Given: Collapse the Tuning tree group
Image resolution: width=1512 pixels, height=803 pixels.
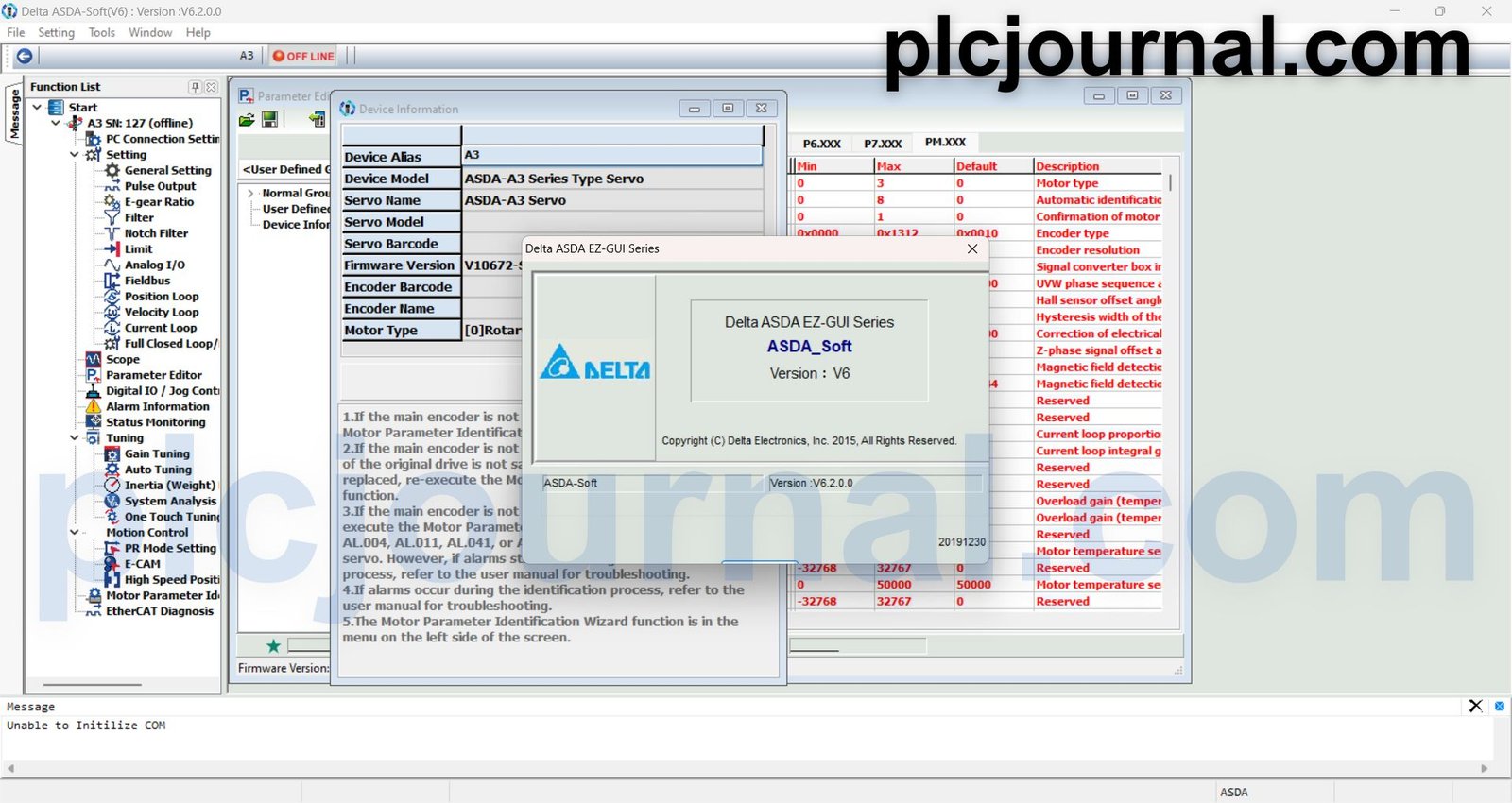Looking at the screenshot, I should click(75, 438).
